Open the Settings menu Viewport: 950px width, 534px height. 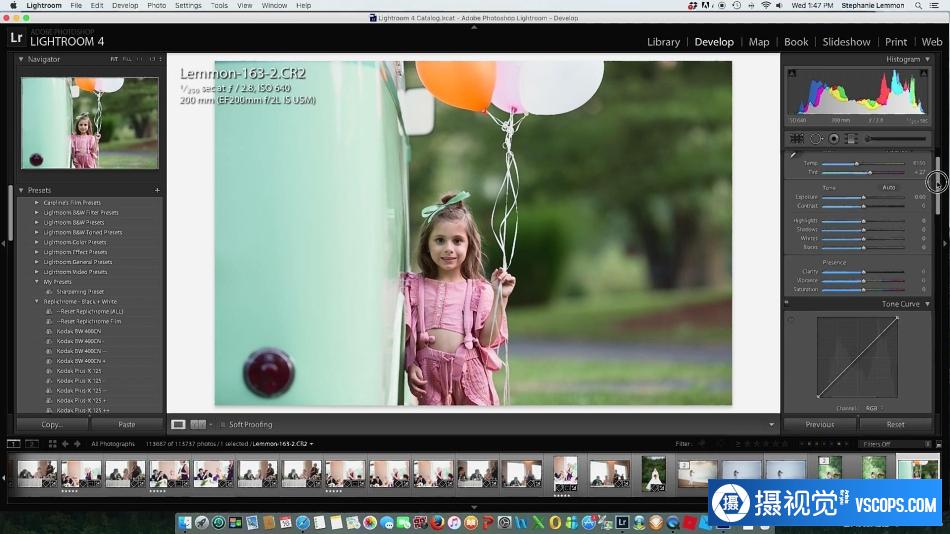click(x=188, y=5)
